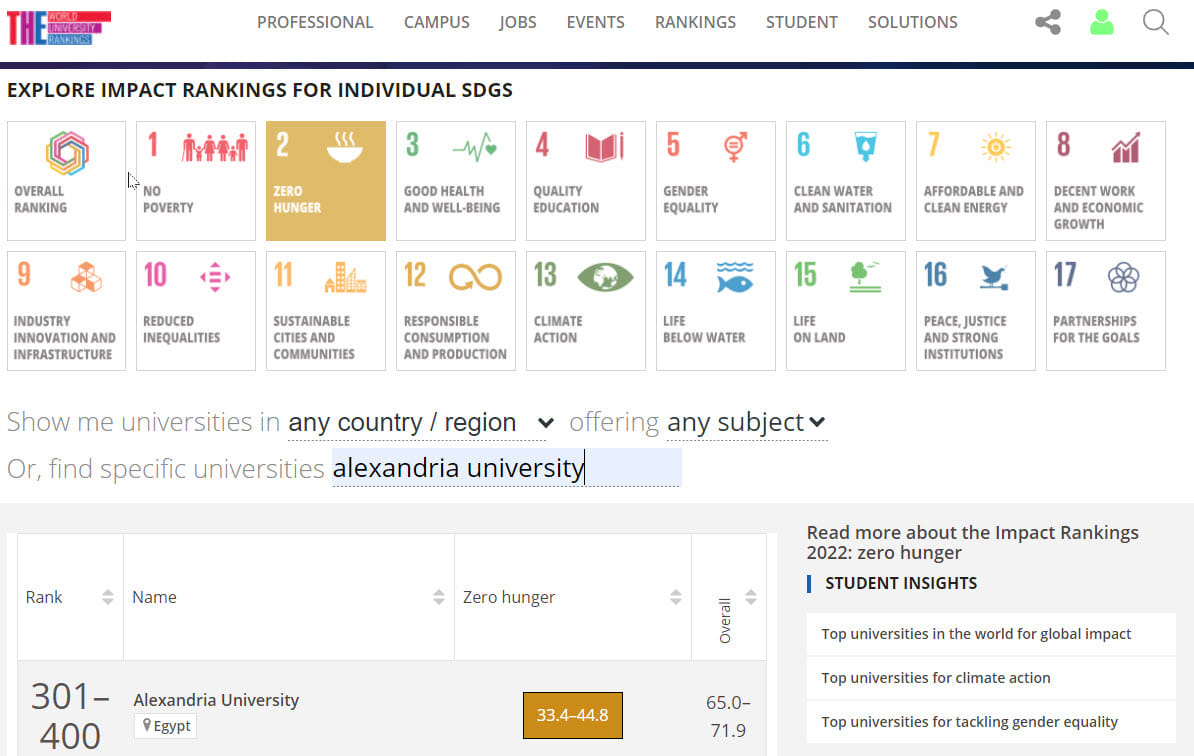
Task: Choose SDG 7 Affordable and Clean Energy
Action: coord(975,181)
